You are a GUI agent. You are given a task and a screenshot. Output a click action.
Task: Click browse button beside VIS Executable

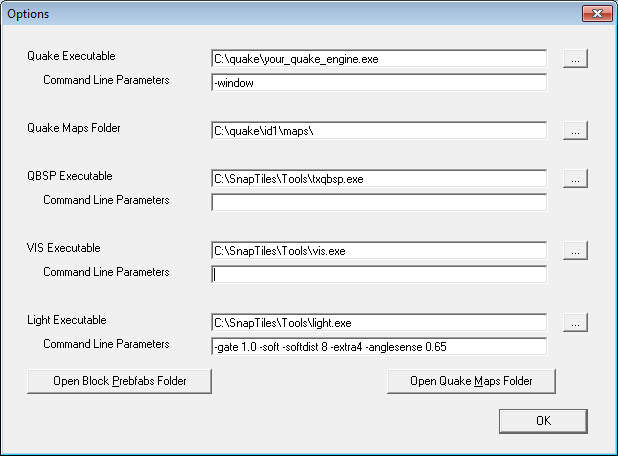(574, 251)
